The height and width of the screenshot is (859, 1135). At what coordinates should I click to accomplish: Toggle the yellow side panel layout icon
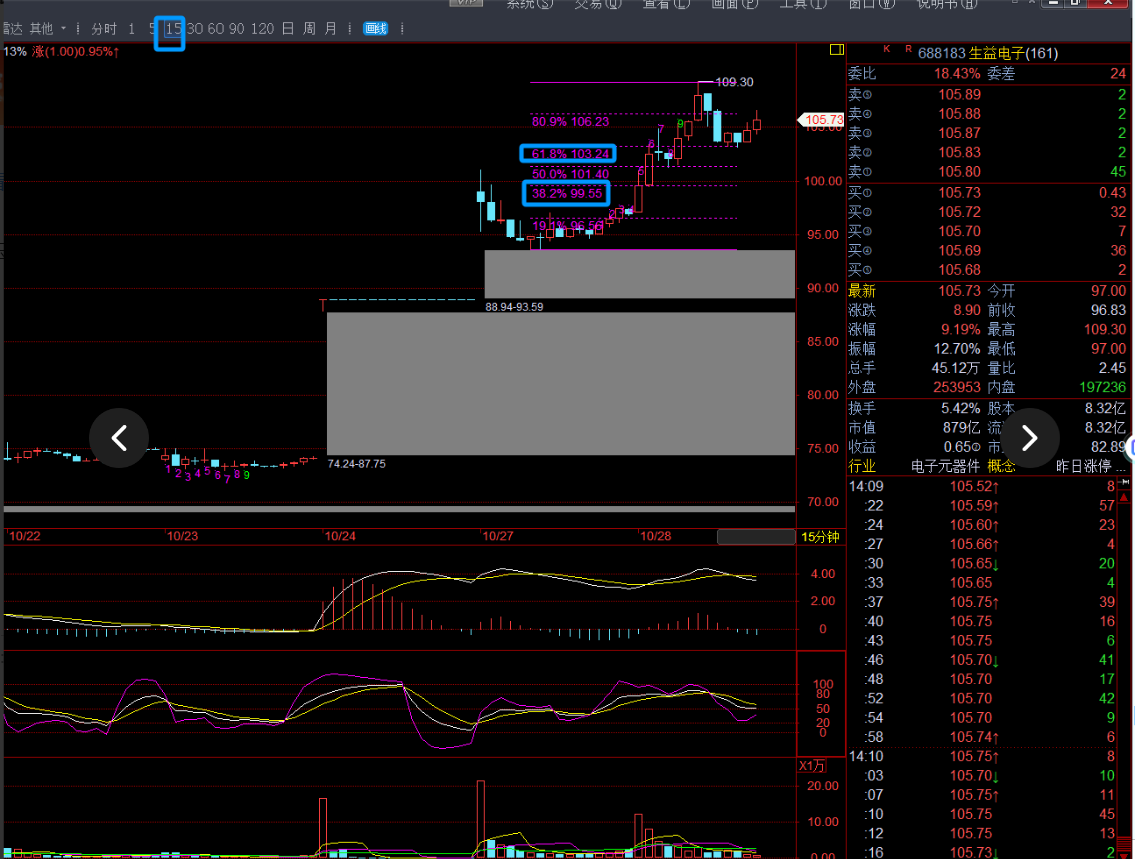(x=837, y=50)
